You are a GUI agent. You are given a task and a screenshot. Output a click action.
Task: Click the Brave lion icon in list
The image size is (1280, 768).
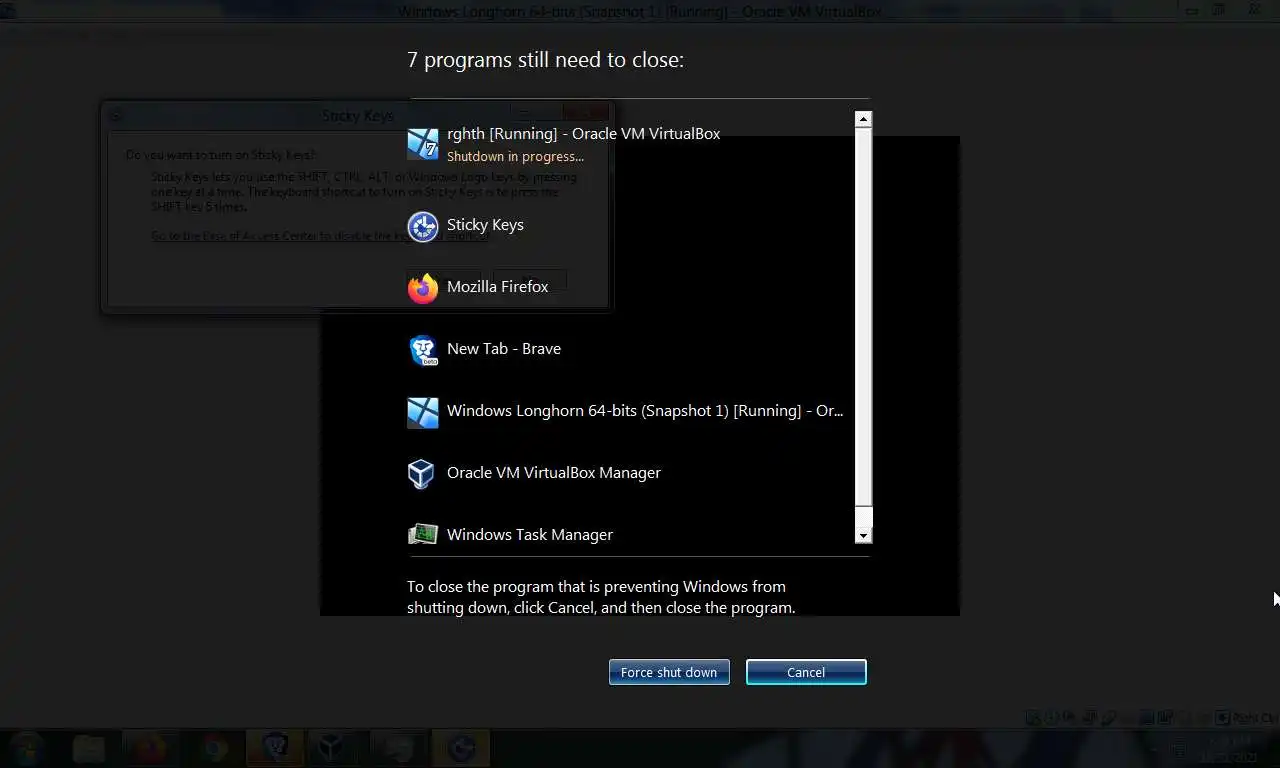(x=423, y=350)
